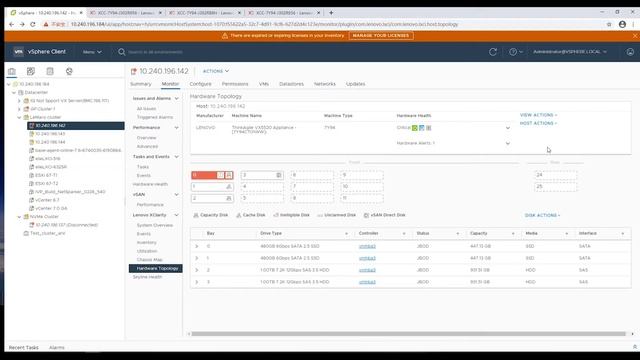Click gray health icon beside Critical
The height and width of the screenshot is (360, 640).
click(429, 128)
